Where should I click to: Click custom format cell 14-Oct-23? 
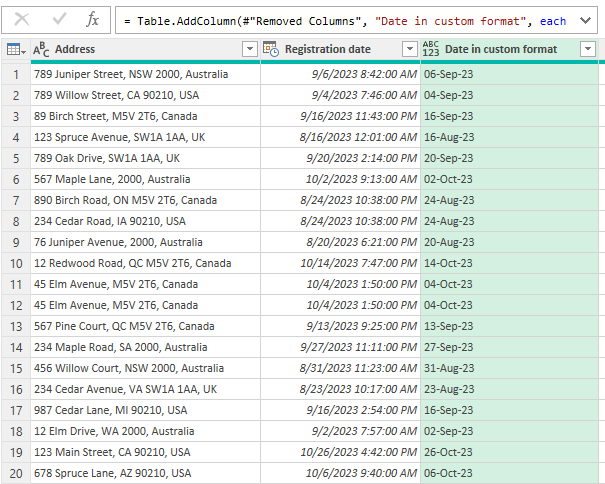coord(509,263)
